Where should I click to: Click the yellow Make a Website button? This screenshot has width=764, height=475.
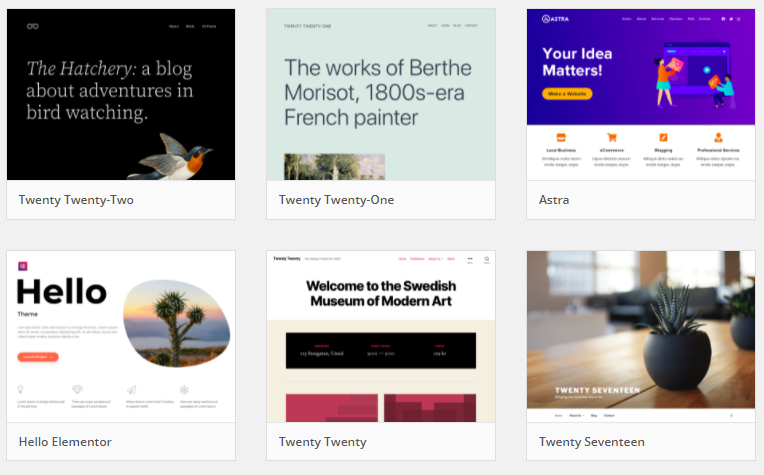tap(567, 94)
